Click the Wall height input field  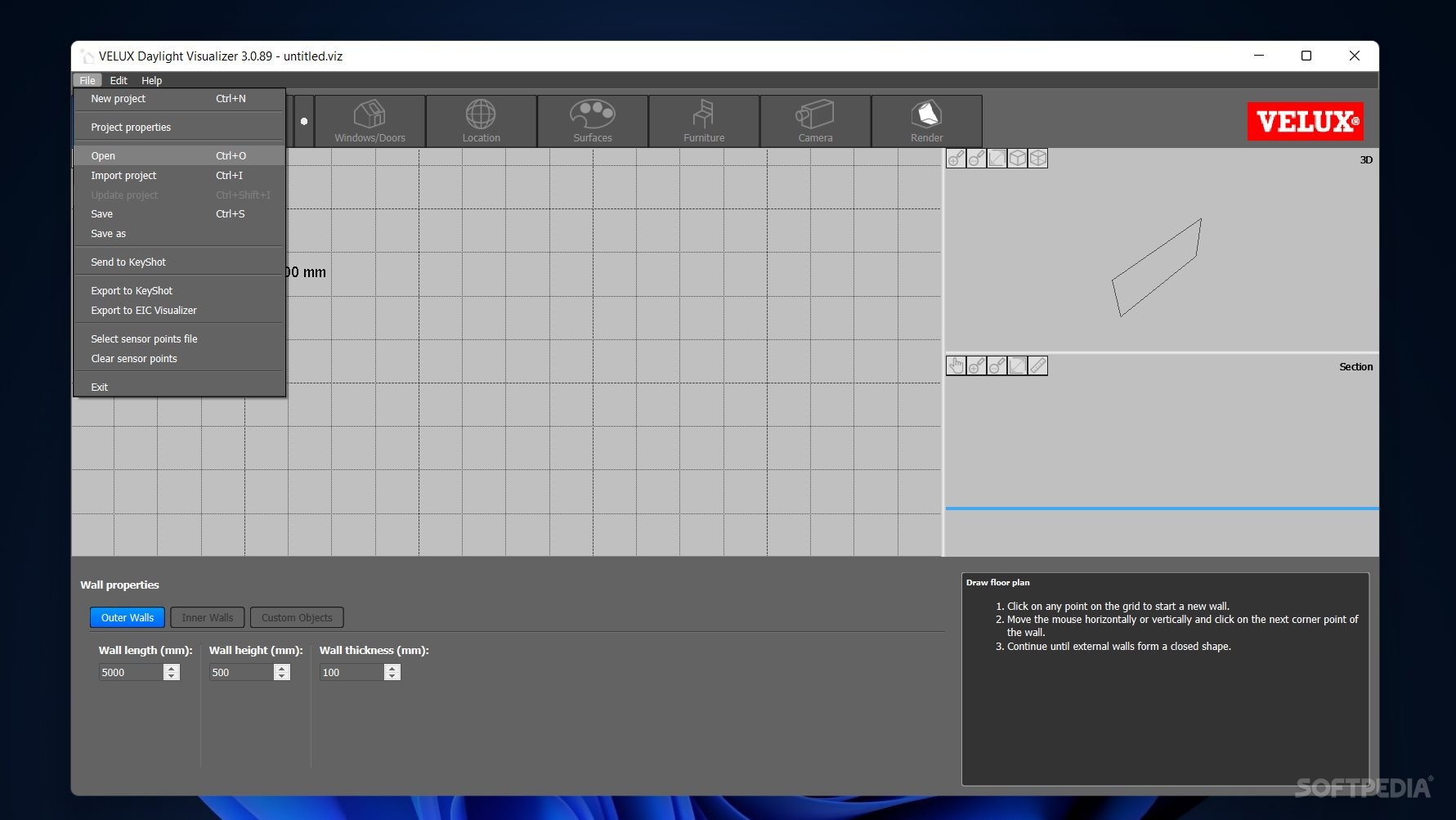(242, 672)
